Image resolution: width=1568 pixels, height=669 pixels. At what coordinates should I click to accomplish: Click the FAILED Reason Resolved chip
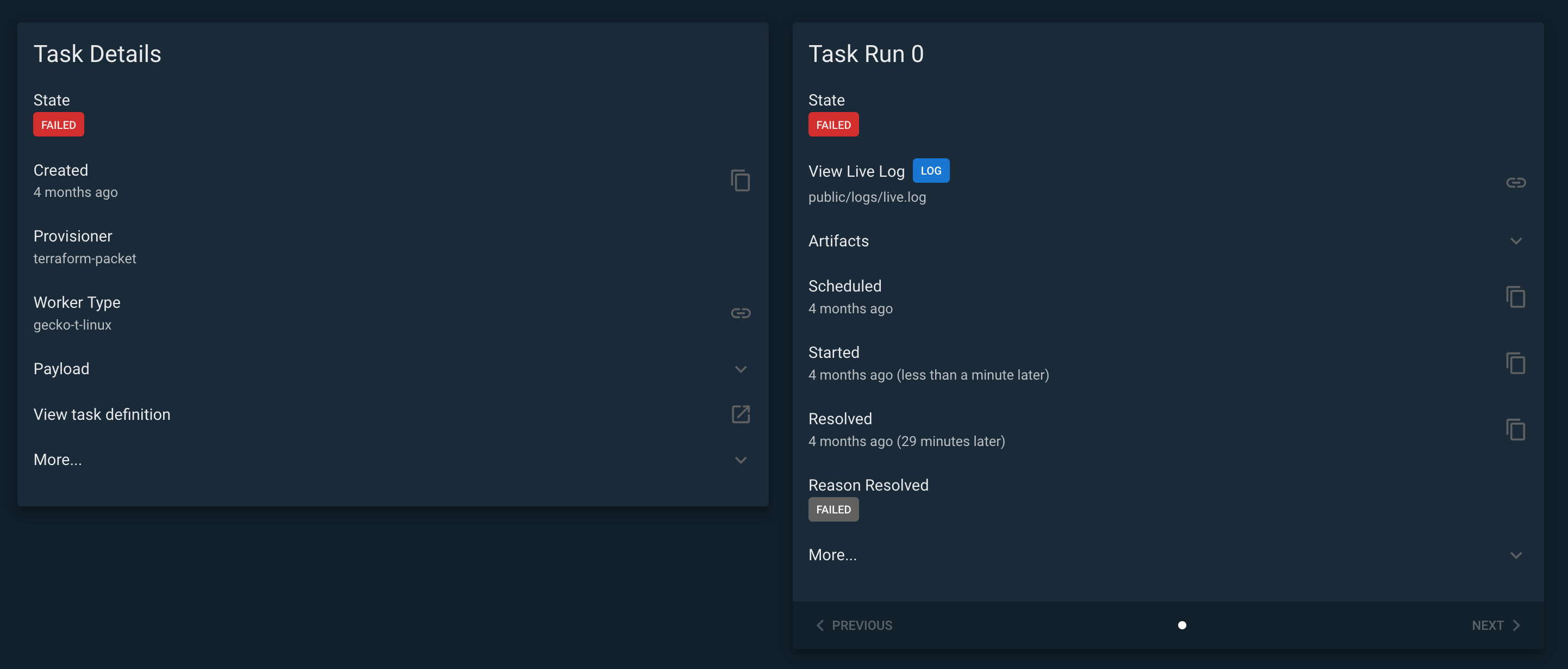(833, 510)
